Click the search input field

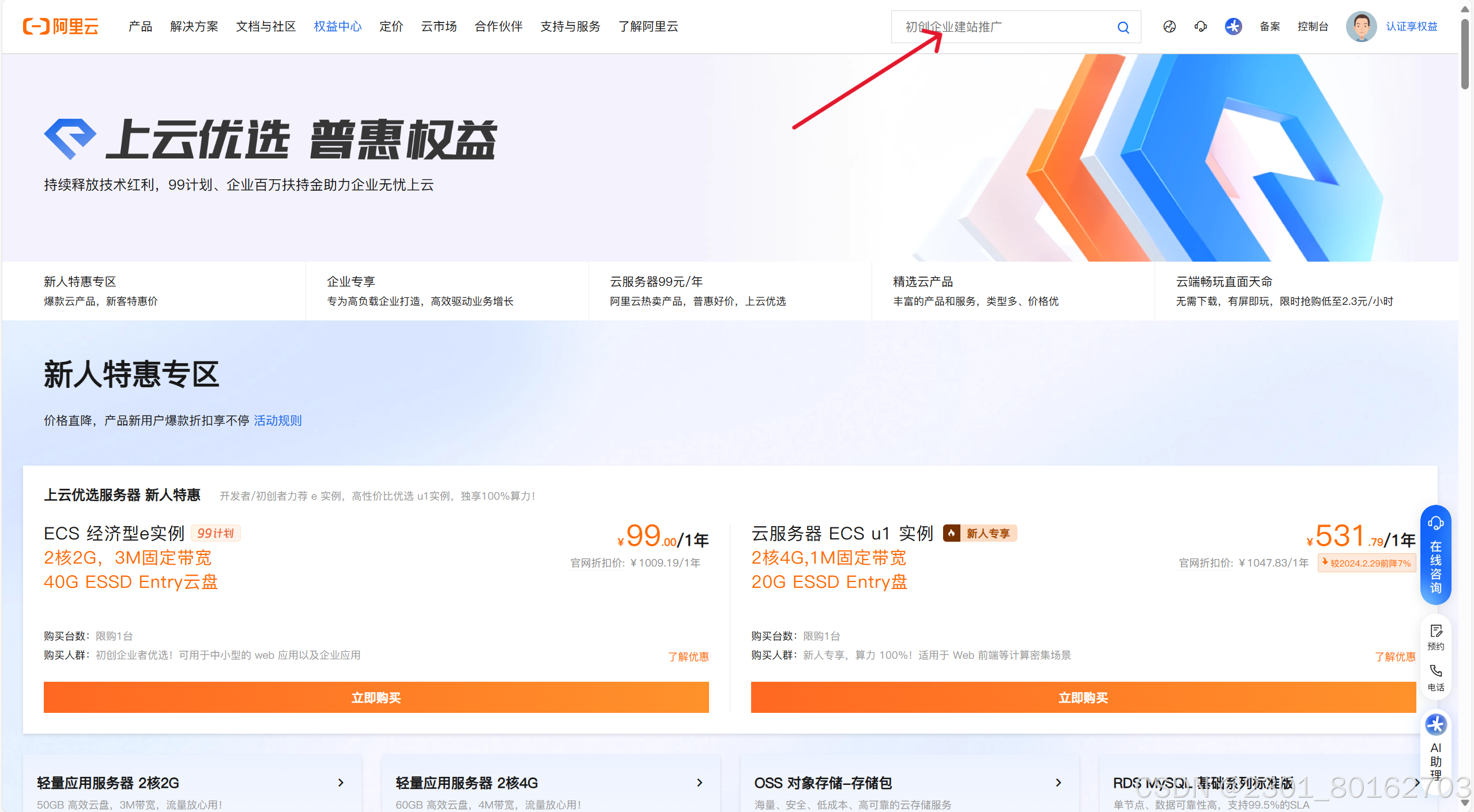point(1003,27)
